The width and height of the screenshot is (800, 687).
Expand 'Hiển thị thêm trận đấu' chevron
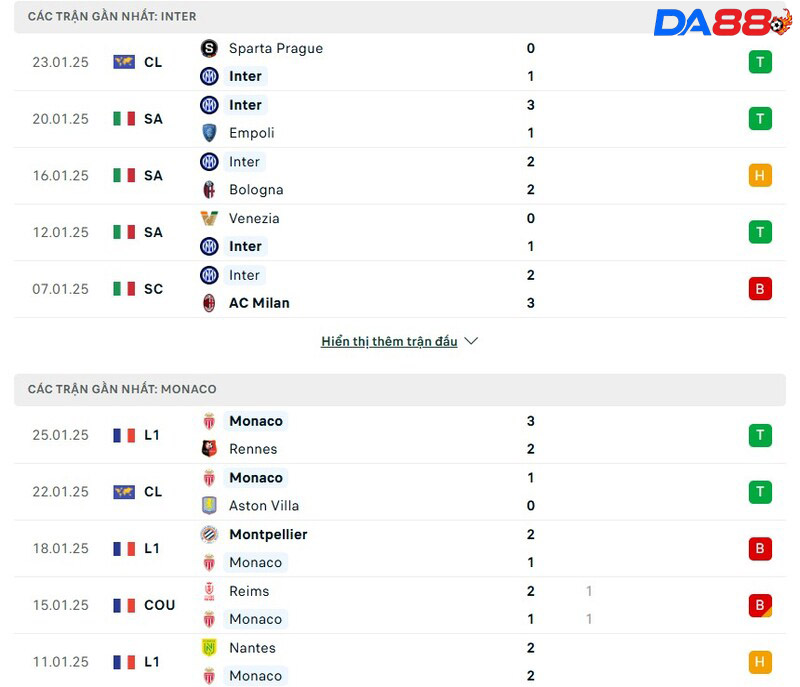click(471, 341)
